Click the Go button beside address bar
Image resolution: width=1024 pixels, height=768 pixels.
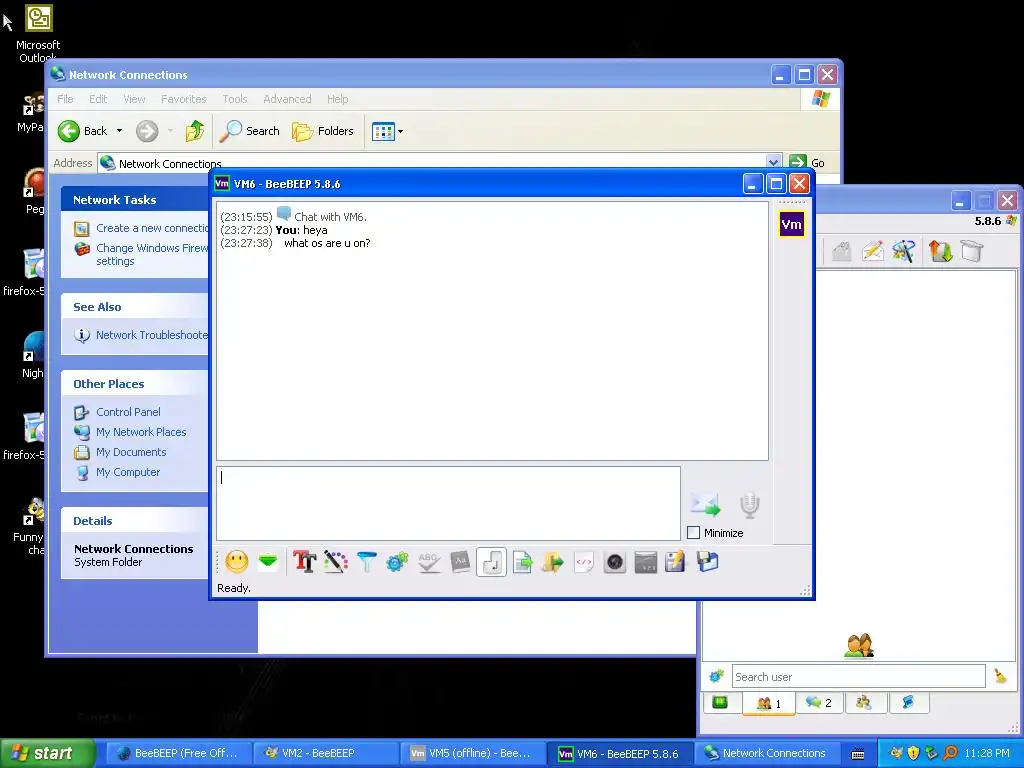(807, 162)
